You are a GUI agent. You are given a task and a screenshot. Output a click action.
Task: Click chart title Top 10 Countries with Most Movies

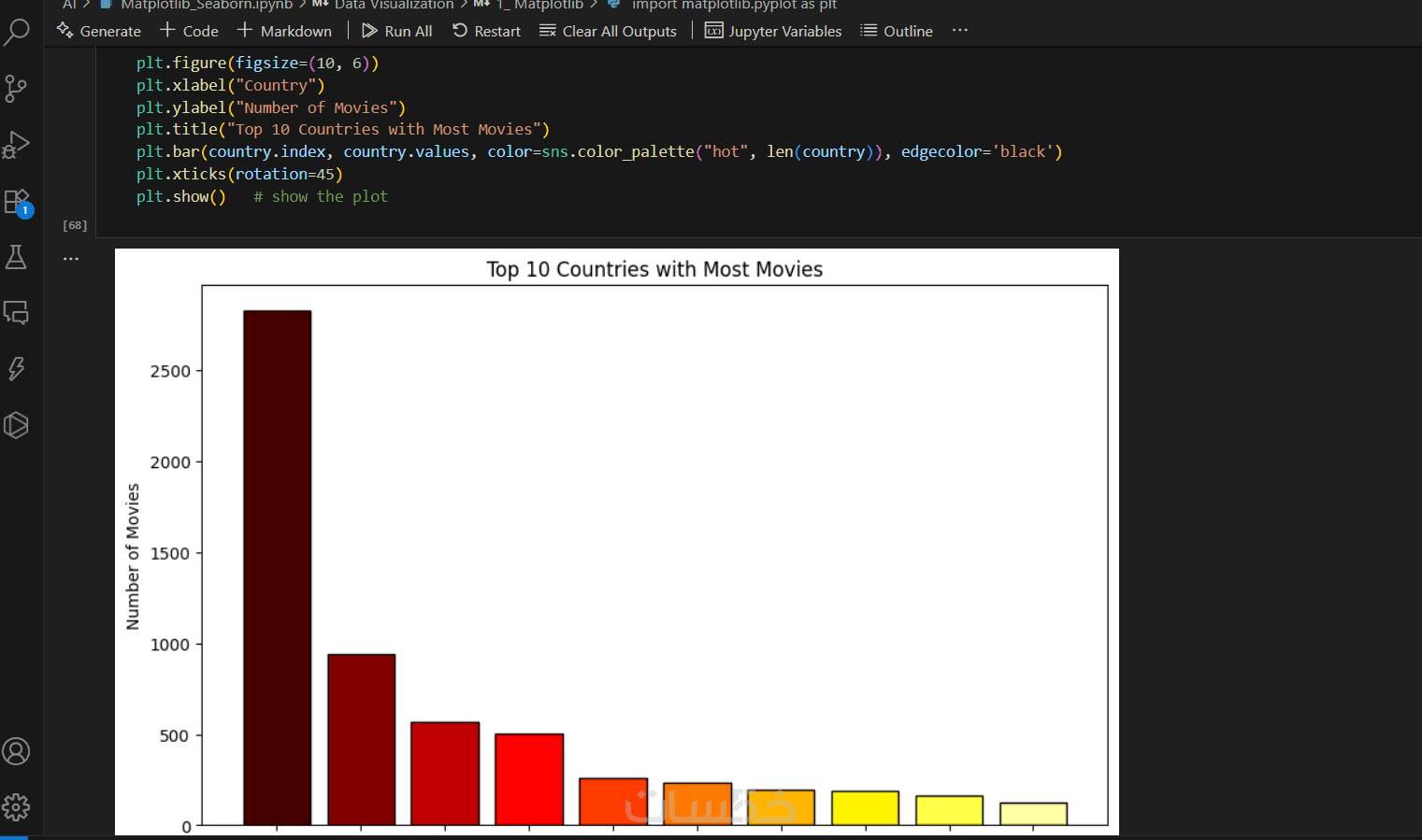654,269
